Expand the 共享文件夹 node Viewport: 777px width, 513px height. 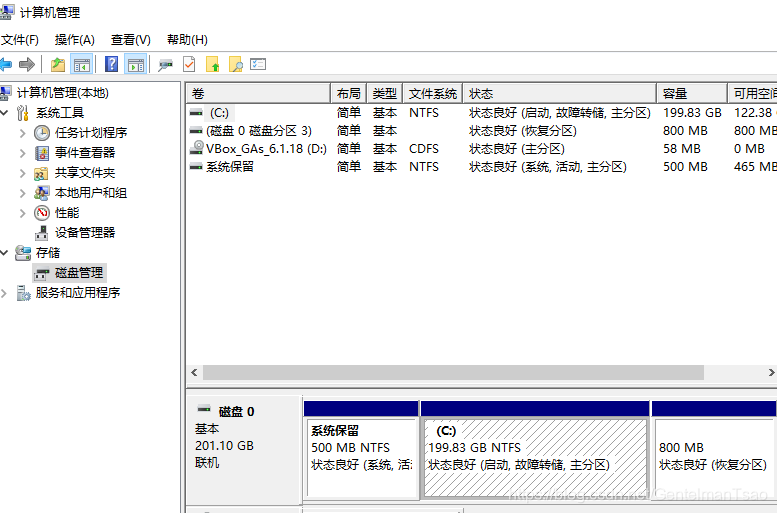point(22,173)
